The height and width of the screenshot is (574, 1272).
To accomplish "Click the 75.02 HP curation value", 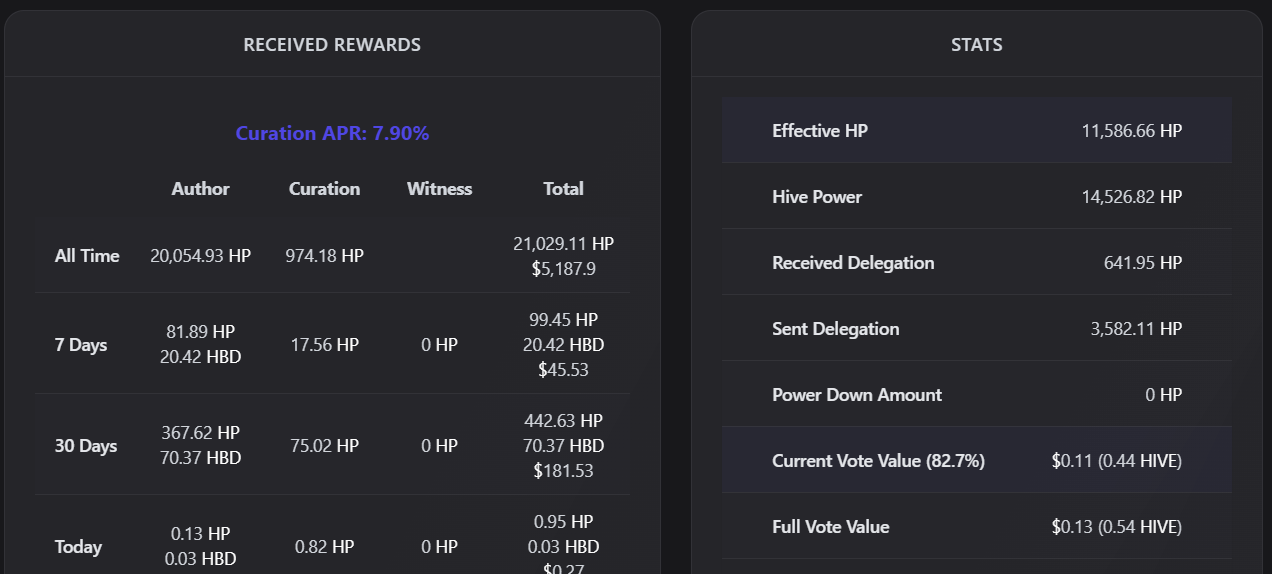I will coord(324,446).
